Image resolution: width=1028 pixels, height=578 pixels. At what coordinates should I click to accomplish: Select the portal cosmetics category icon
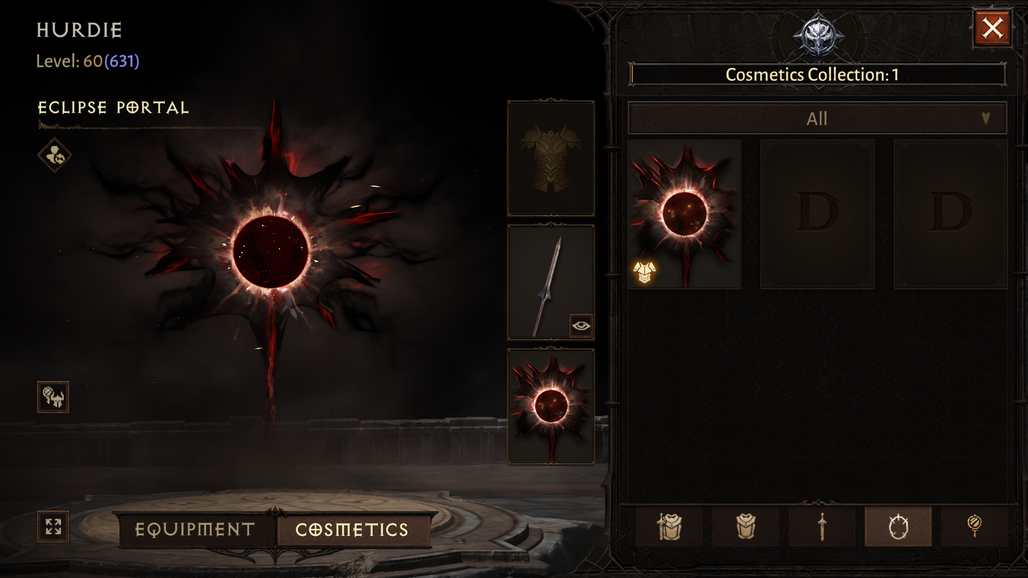pos(898,526)
